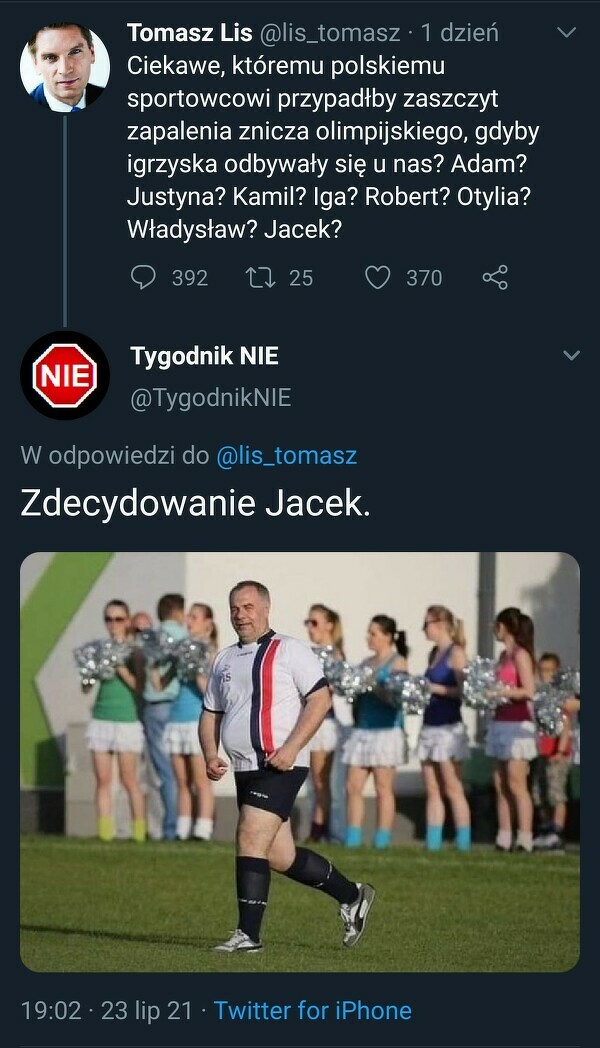The height and width of the screenshot is (1048, 600).
Task: Open the Twitter for iPhone source link
Action: pyautogui.click(x=313, y=1010)
